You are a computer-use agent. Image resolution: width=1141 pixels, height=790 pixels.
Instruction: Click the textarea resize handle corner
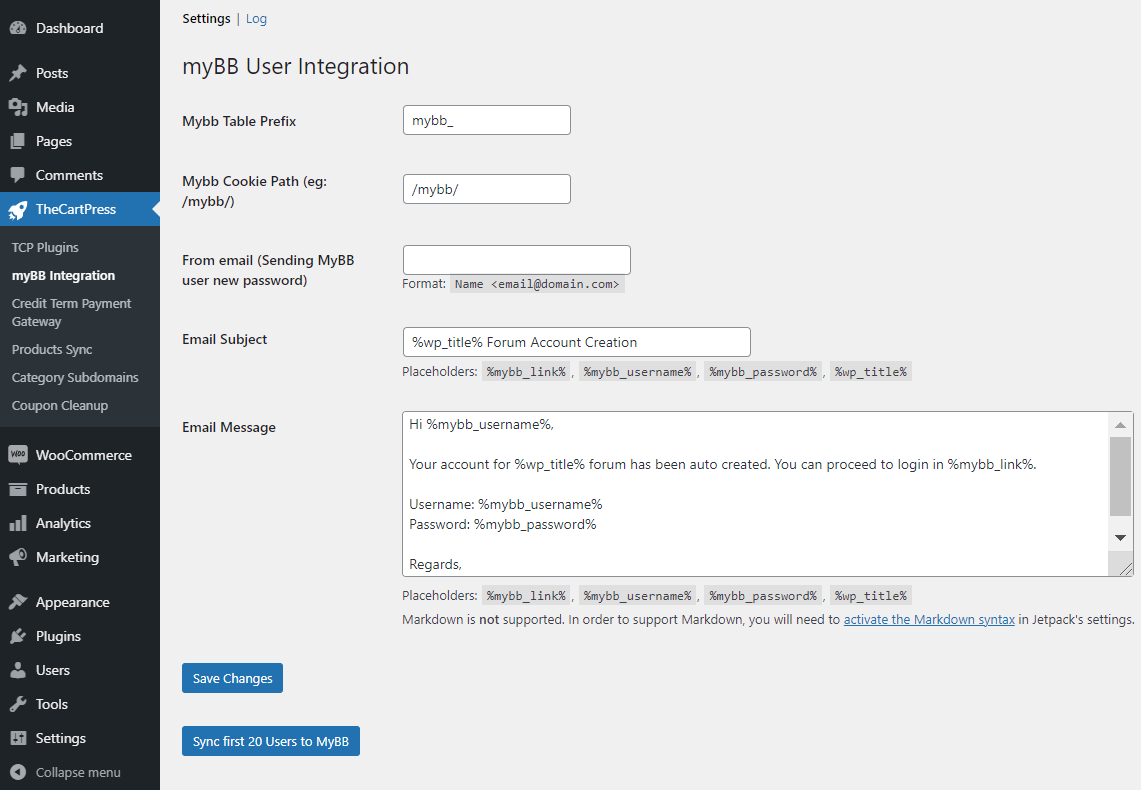[1125, 568]
